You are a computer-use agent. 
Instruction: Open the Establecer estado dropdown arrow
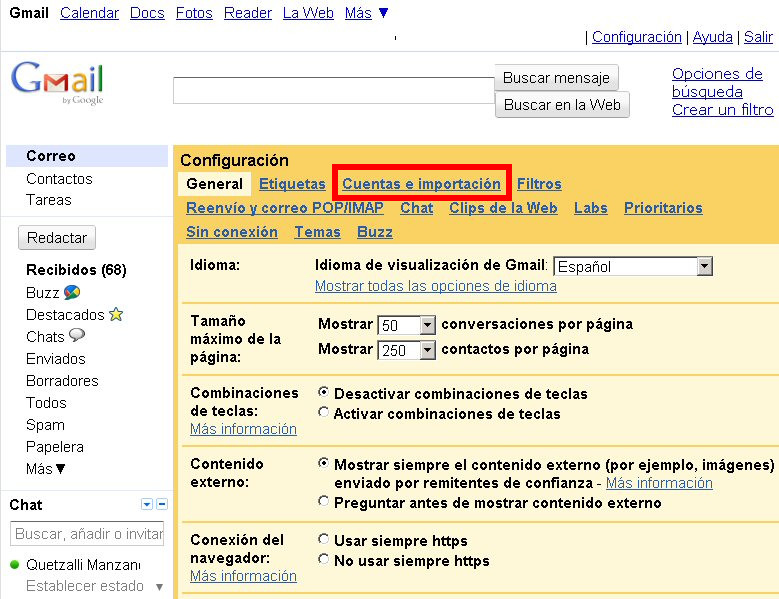(159, 587)
